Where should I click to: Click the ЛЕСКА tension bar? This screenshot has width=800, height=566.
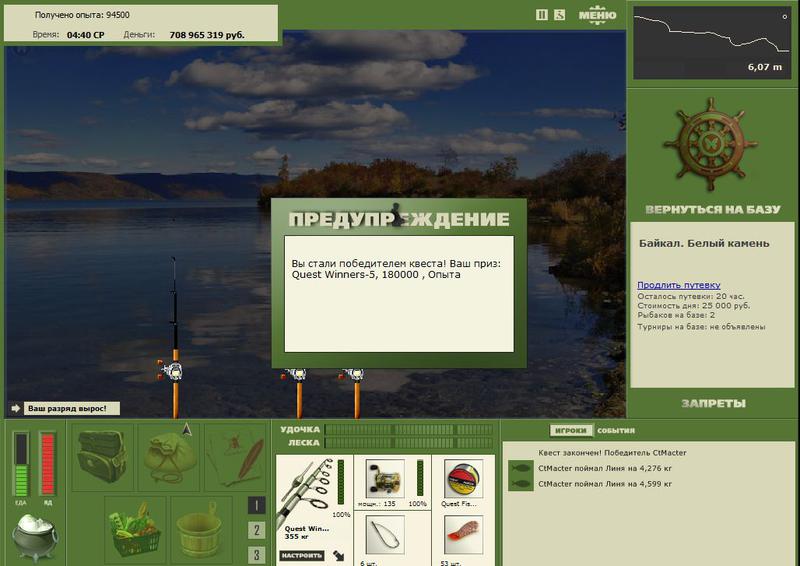pos(409,443)
